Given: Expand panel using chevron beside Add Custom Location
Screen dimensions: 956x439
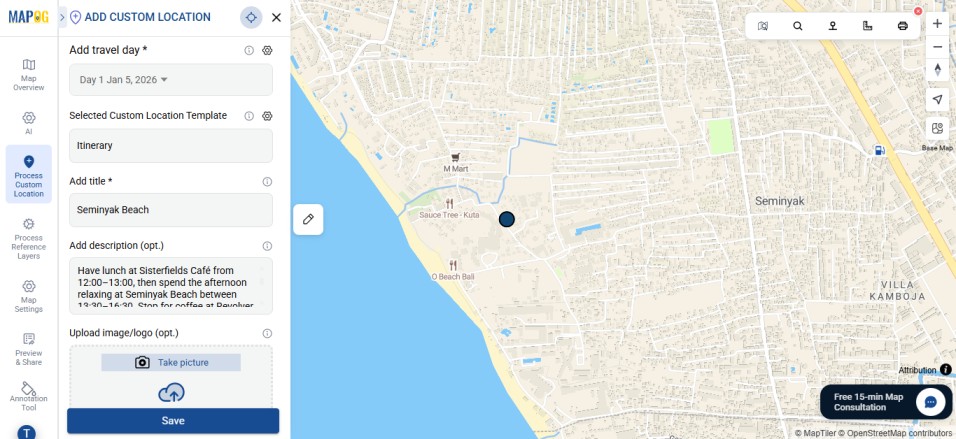Looking at the screenshot, I should (x=62, y=18).
